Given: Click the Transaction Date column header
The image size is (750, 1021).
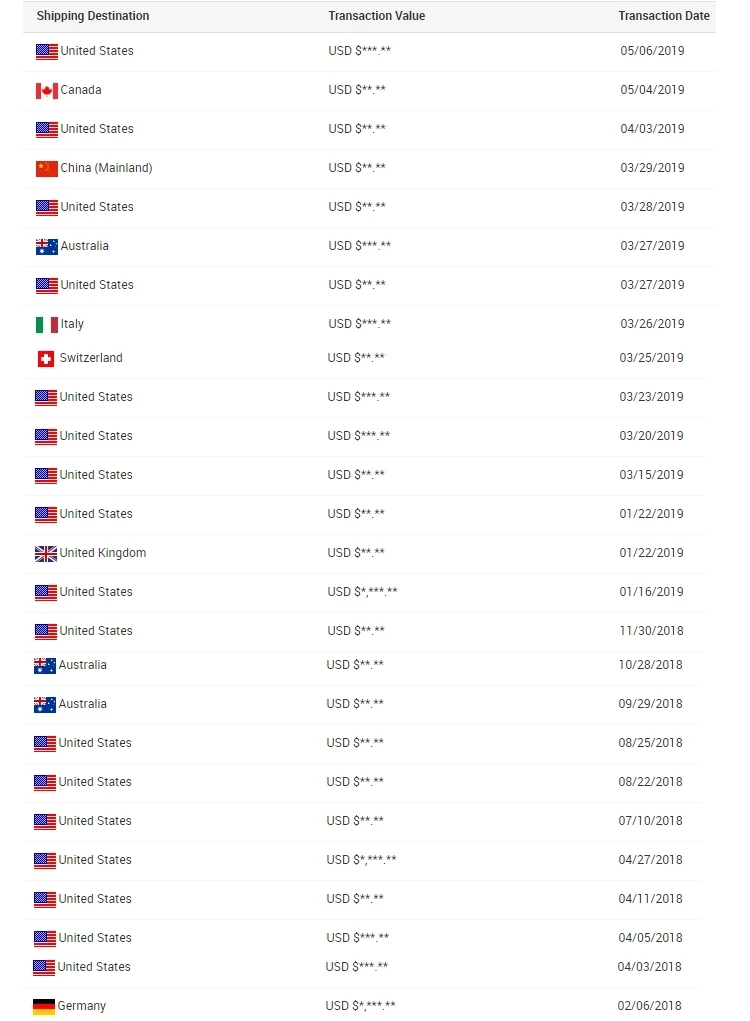Looking at the screenshot, I should click(x=664, y=16).
